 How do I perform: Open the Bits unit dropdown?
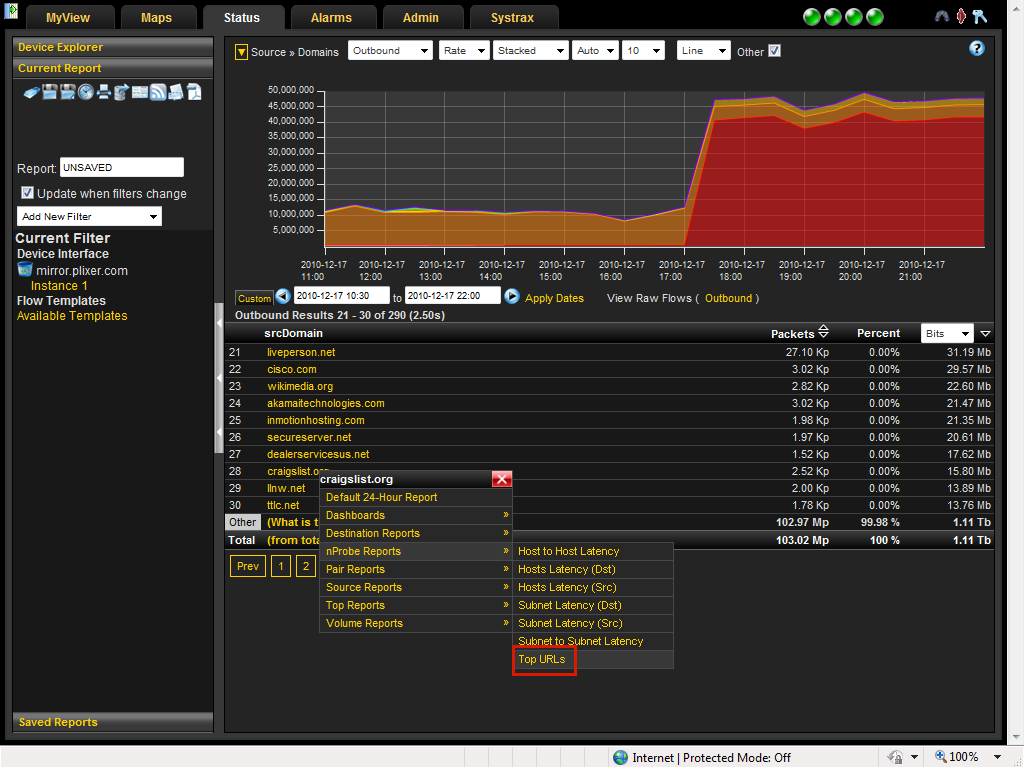[946, 334]
